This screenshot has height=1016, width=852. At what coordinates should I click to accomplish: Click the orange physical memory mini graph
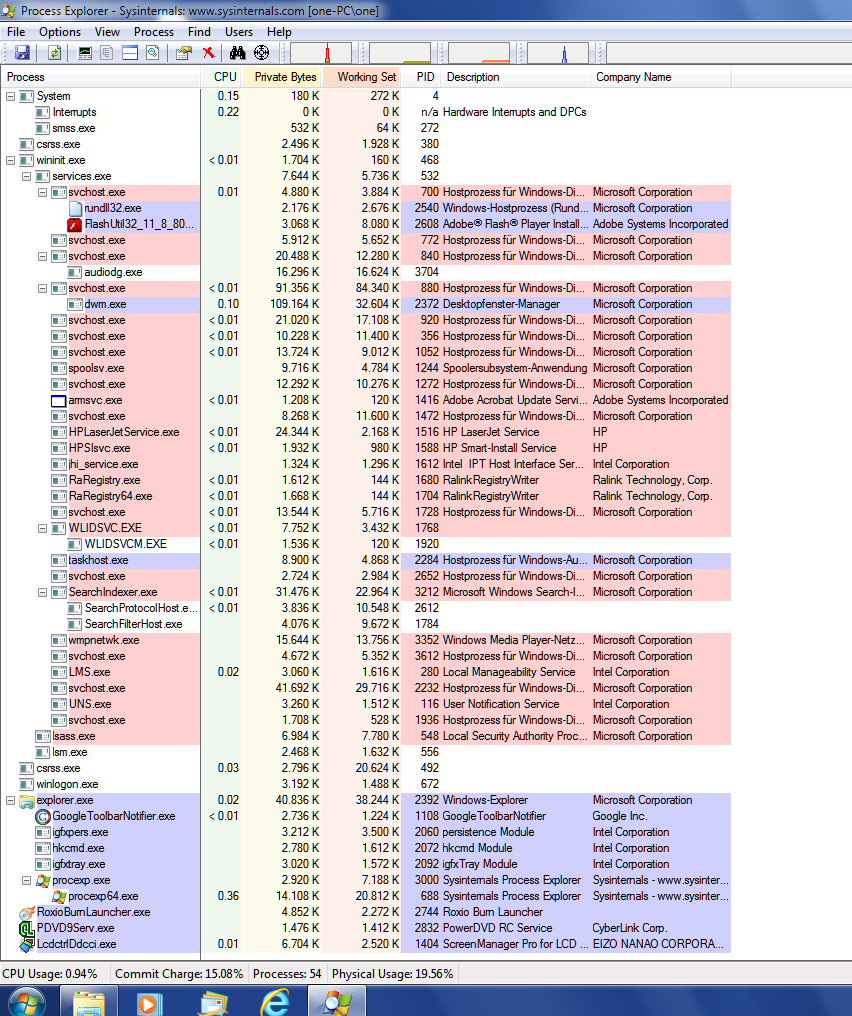click(x=479, y=53)
